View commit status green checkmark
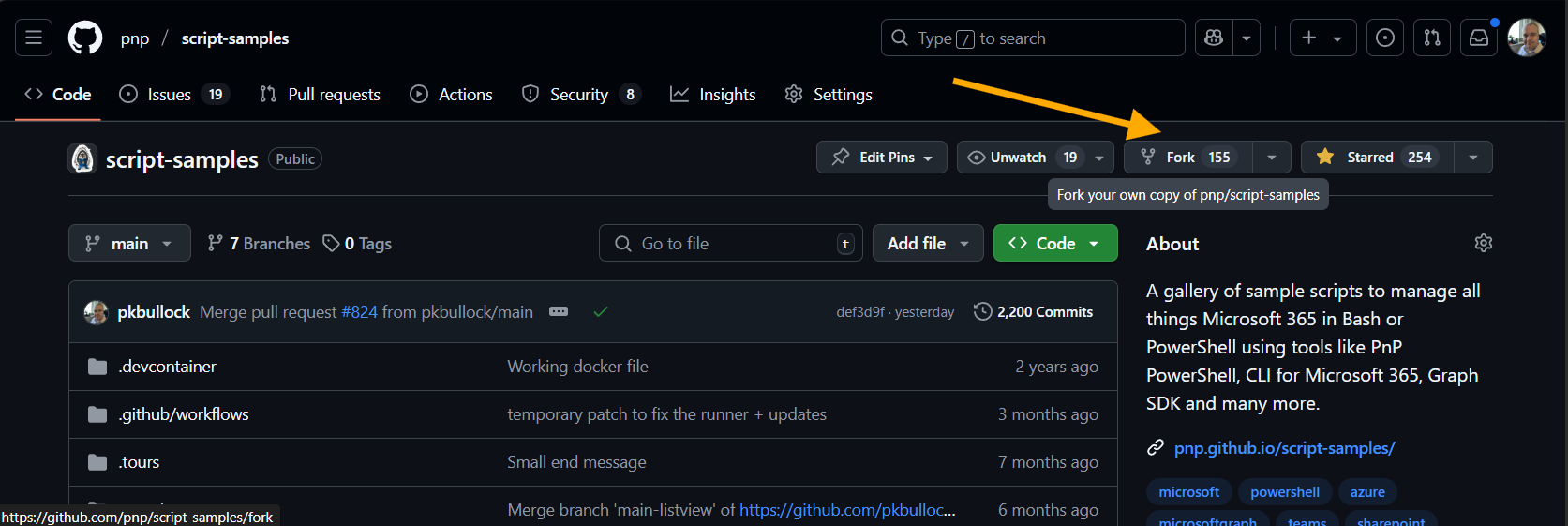1568x526 pixels. pos(601,311)
